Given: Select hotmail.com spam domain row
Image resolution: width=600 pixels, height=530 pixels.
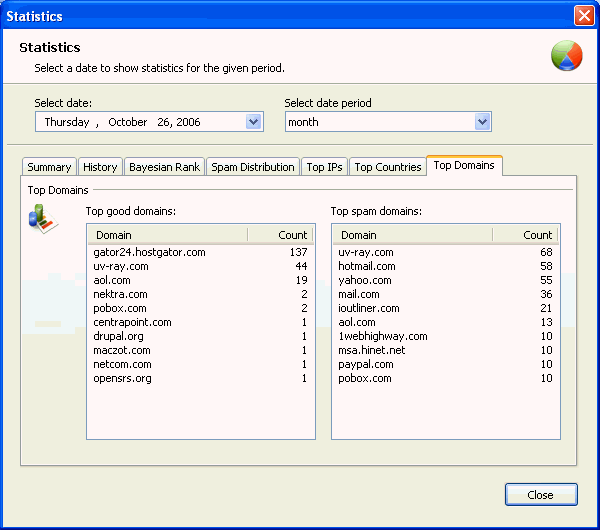Looking at the screenshot, I should click(x=446, y=266).
